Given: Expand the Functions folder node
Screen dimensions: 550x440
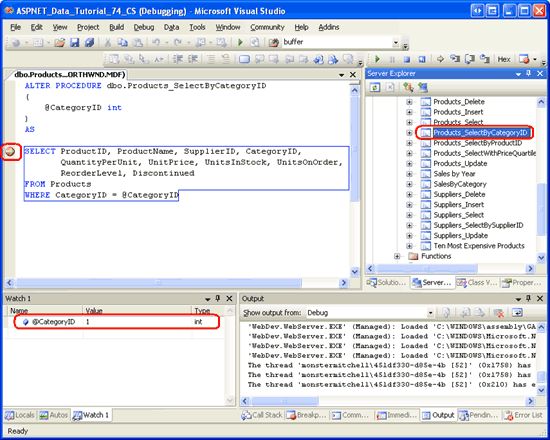Looking at the screenshot, I should [397, 256].
